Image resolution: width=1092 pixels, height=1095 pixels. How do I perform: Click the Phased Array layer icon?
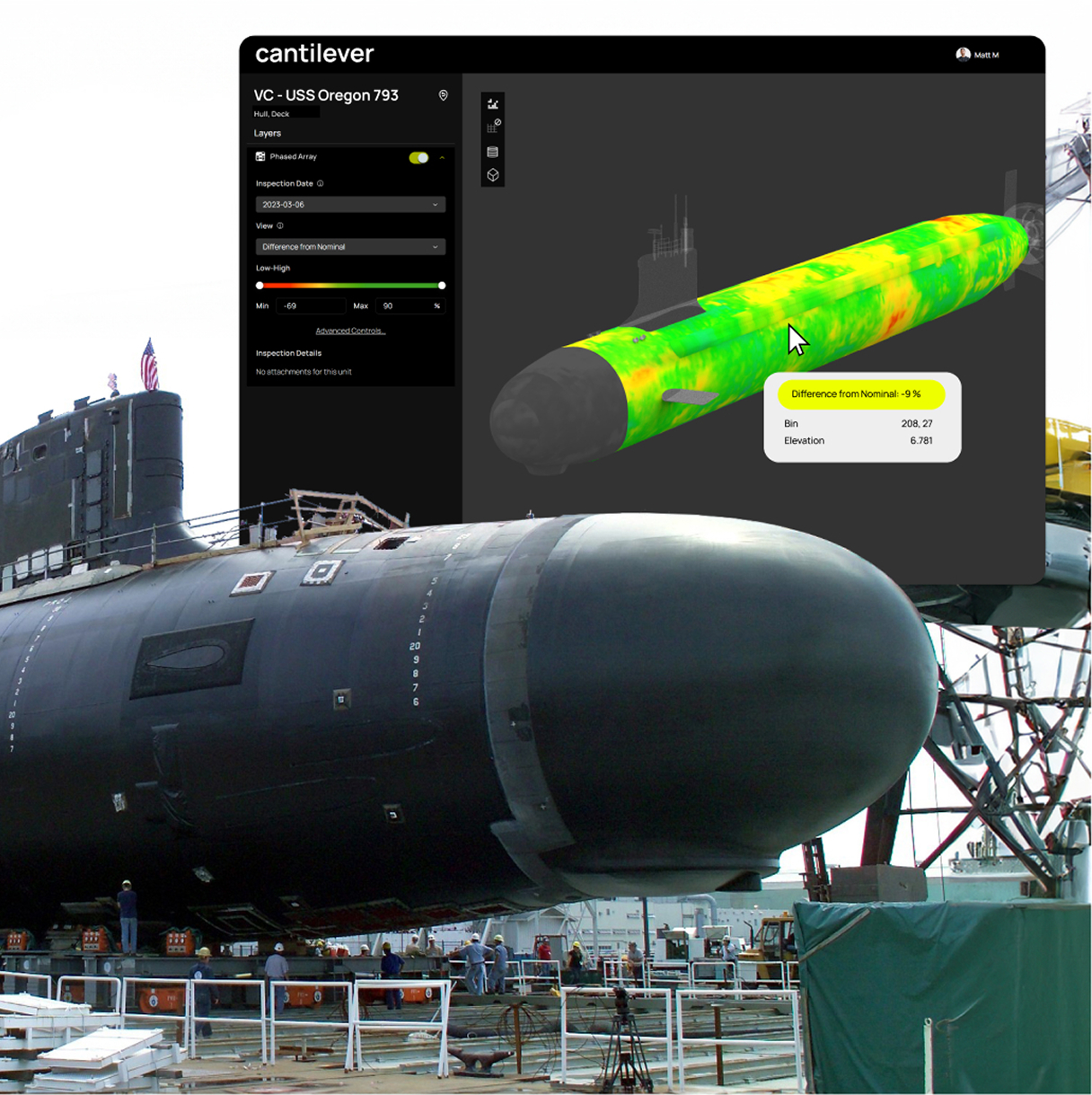260,156
